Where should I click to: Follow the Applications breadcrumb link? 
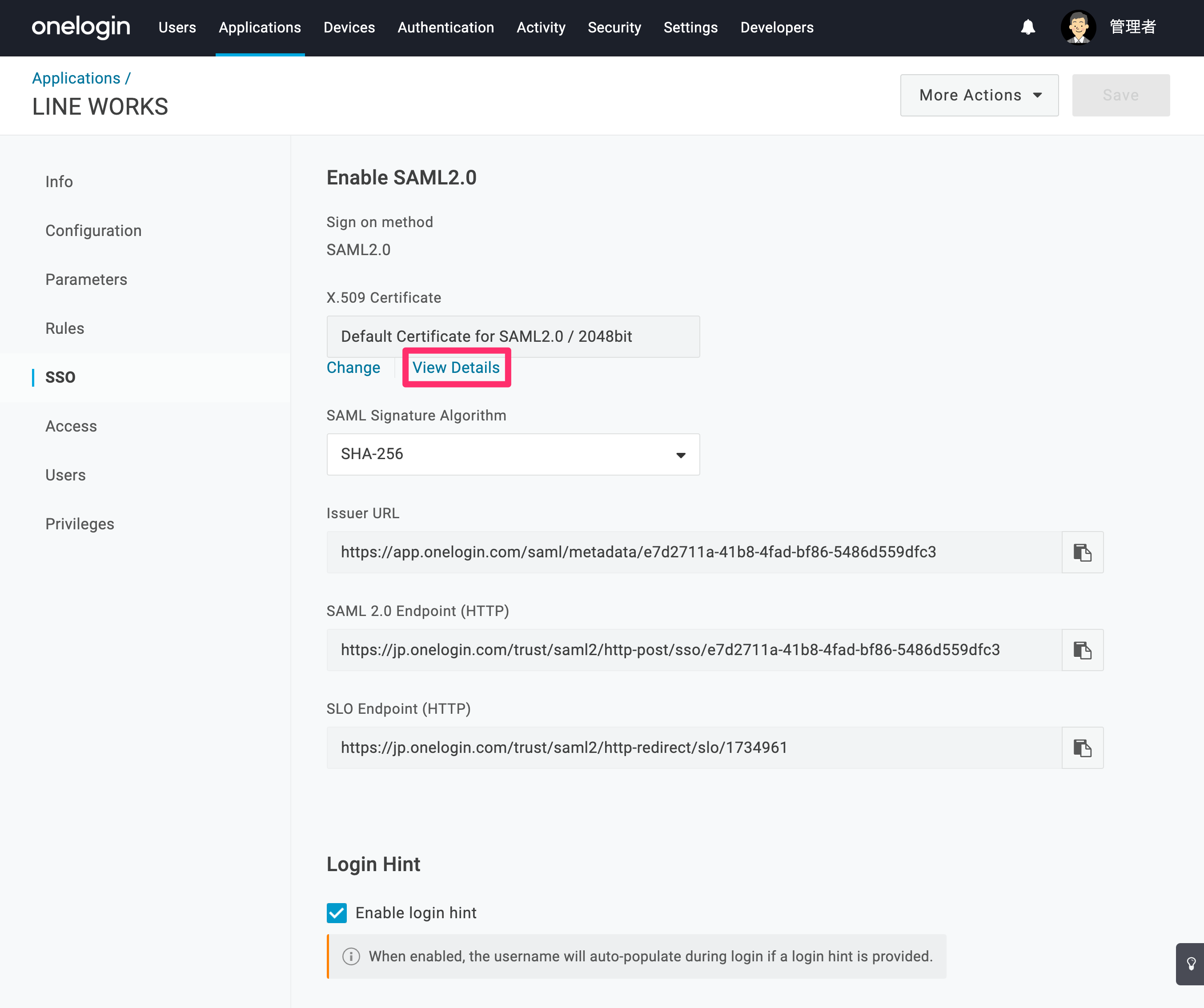coord(76,78)
